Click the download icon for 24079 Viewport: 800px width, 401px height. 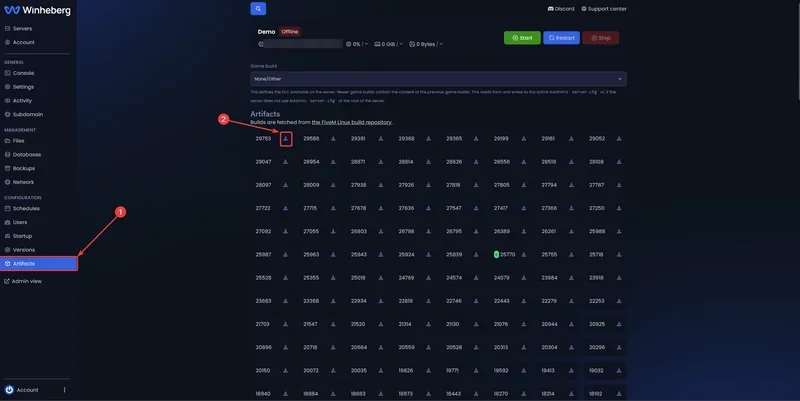pyautogui.click(x=523, y=278)
